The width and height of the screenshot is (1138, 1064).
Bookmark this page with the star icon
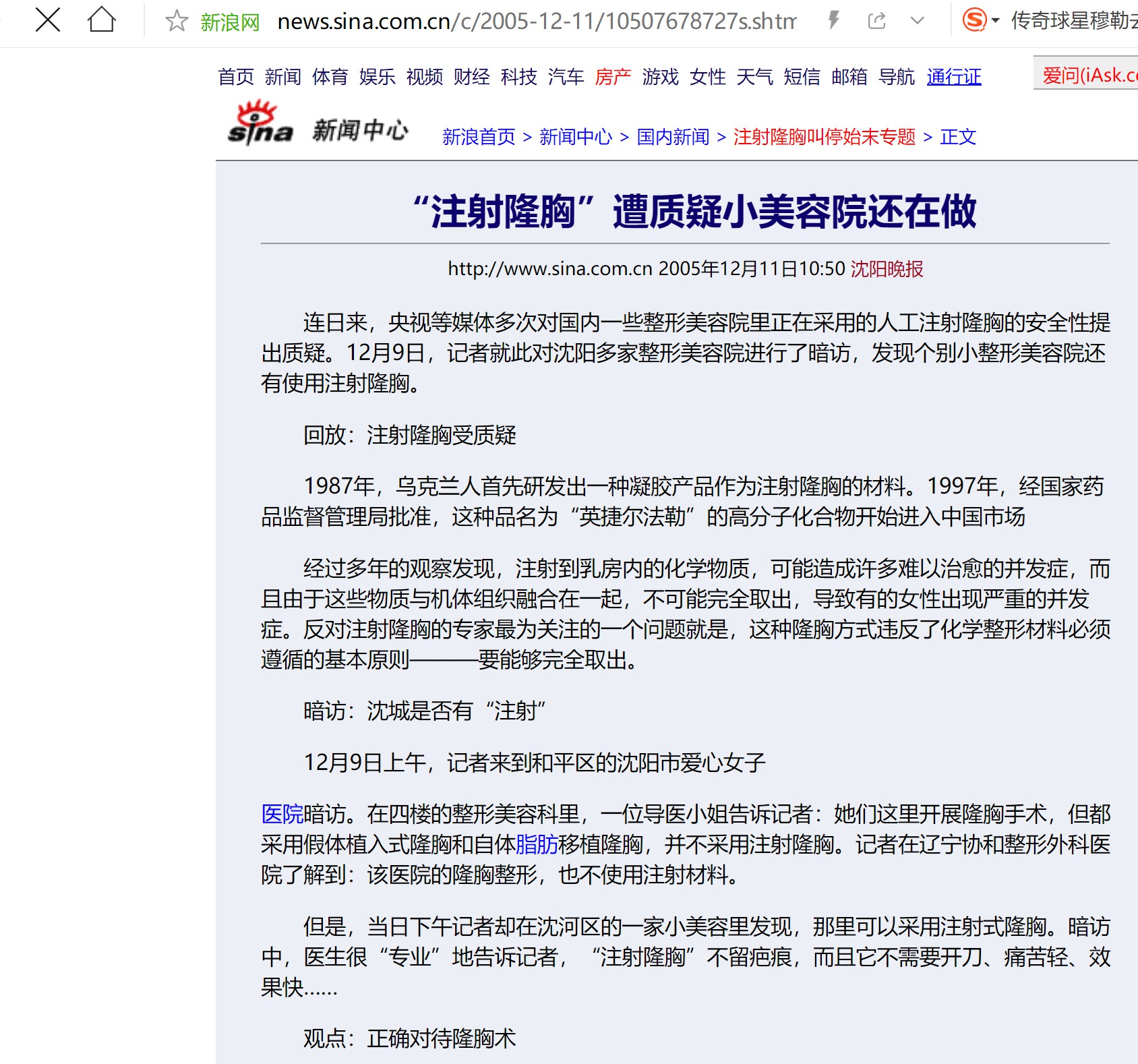[x=177, y=21]
